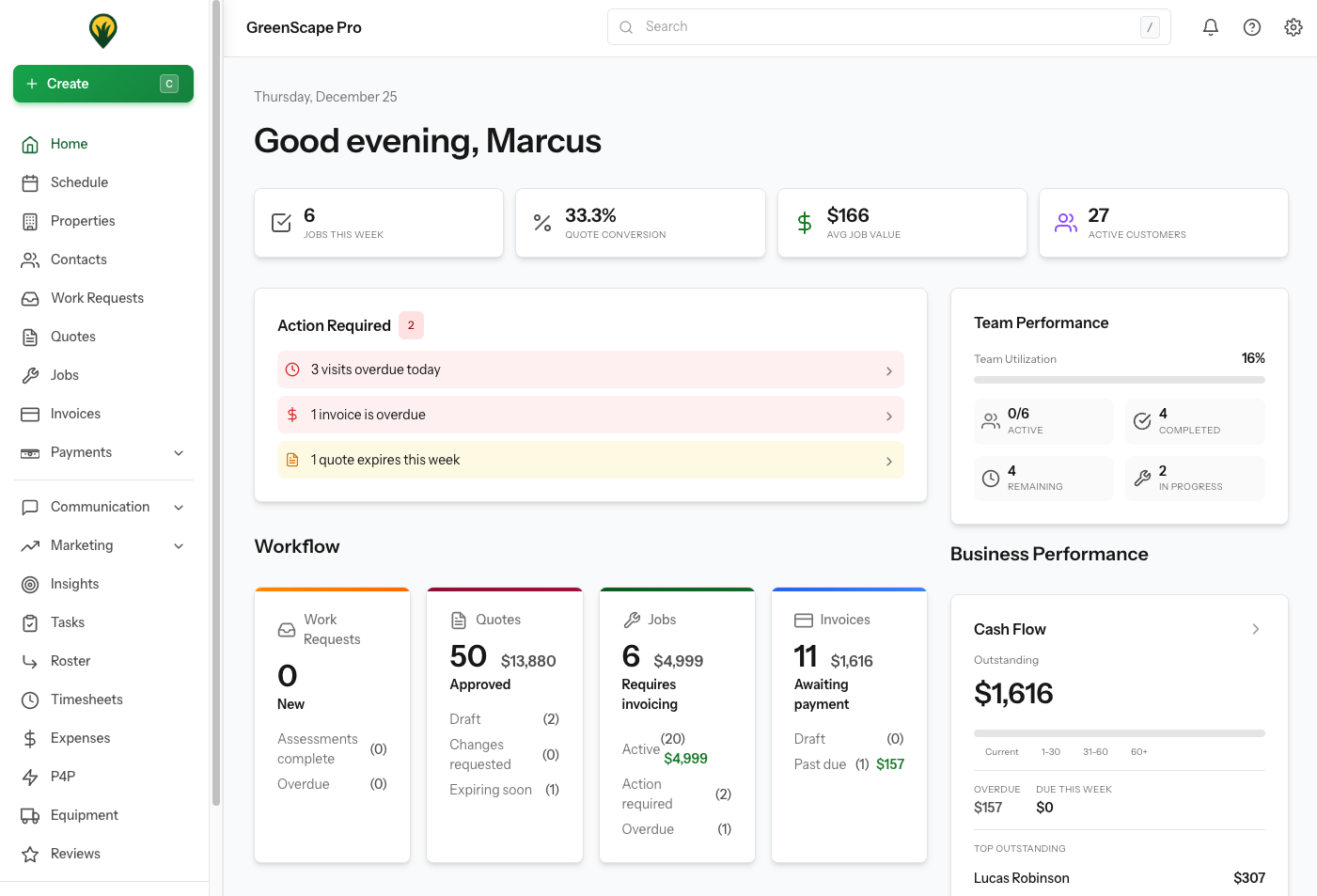Click the Jobs wrench icon in sidebar
The image size is (1317, 896).
point(30,375)
